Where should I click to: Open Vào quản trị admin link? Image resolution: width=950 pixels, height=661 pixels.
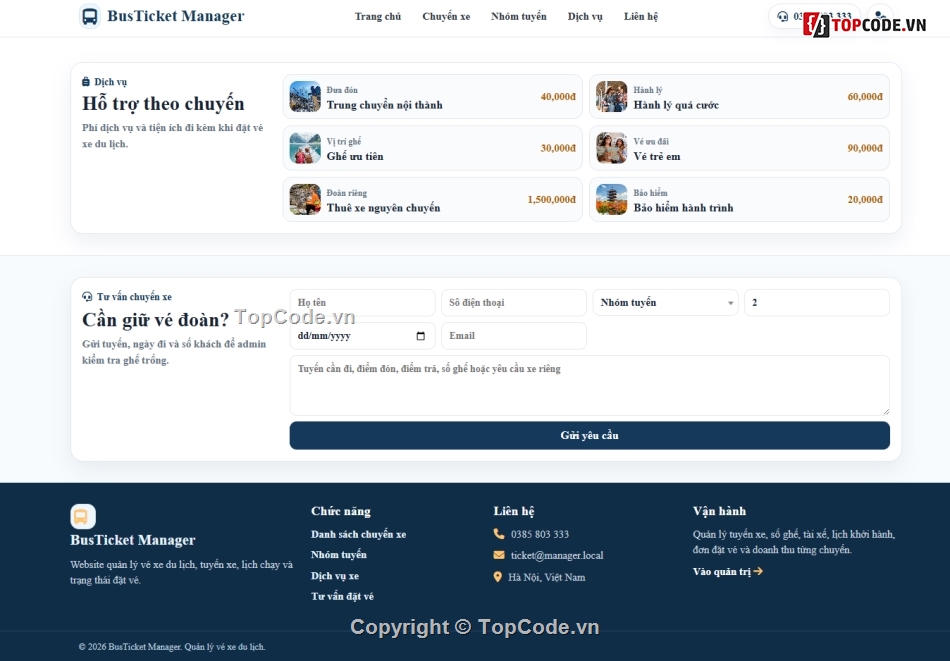pyautogui.click(x=728, y=571)
